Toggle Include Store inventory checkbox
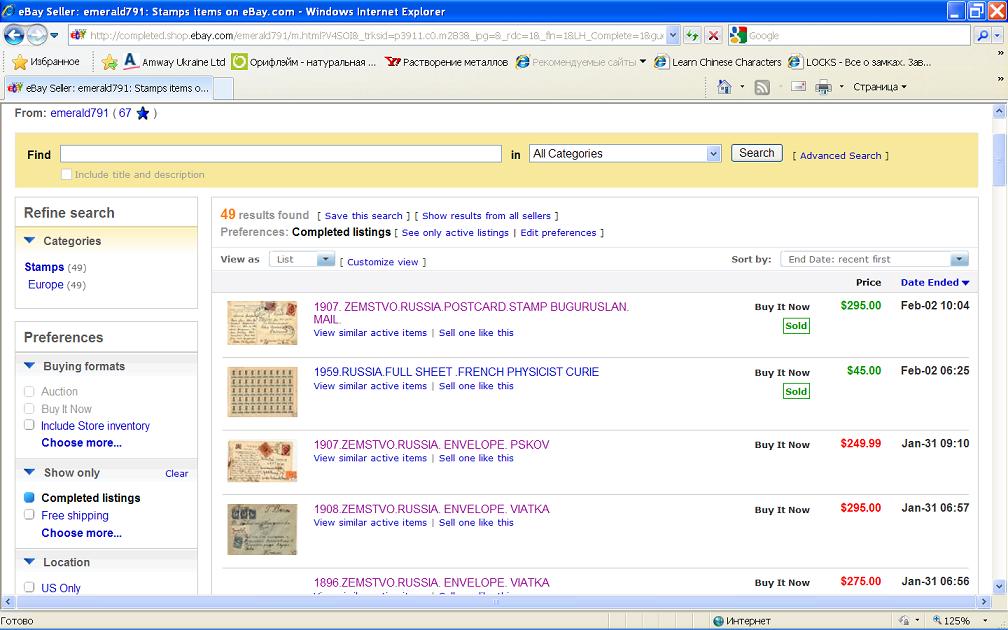Screen dimensions: 1008x630 pyautogui.click(x=29, y=425)
